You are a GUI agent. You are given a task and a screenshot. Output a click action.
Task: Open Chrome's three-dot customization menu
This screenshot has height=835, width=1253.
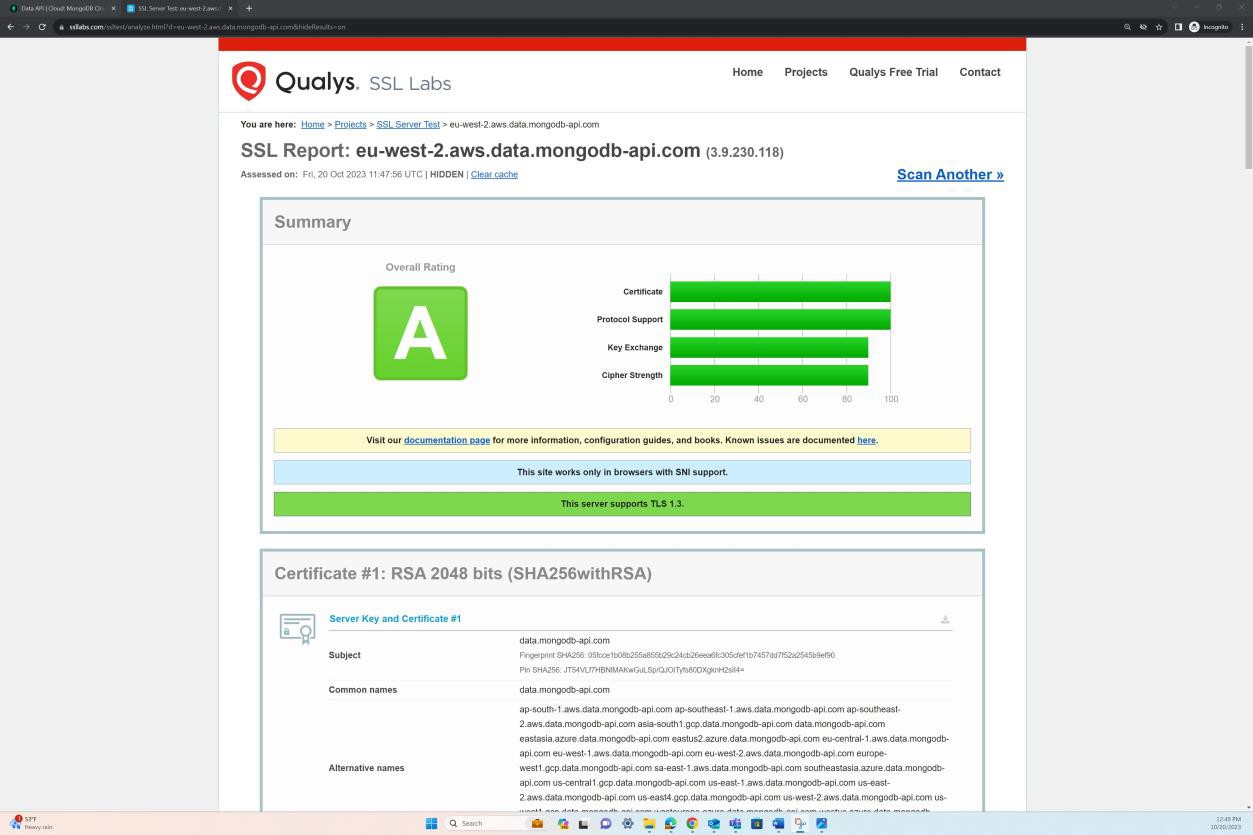(x=1240, y=27)
